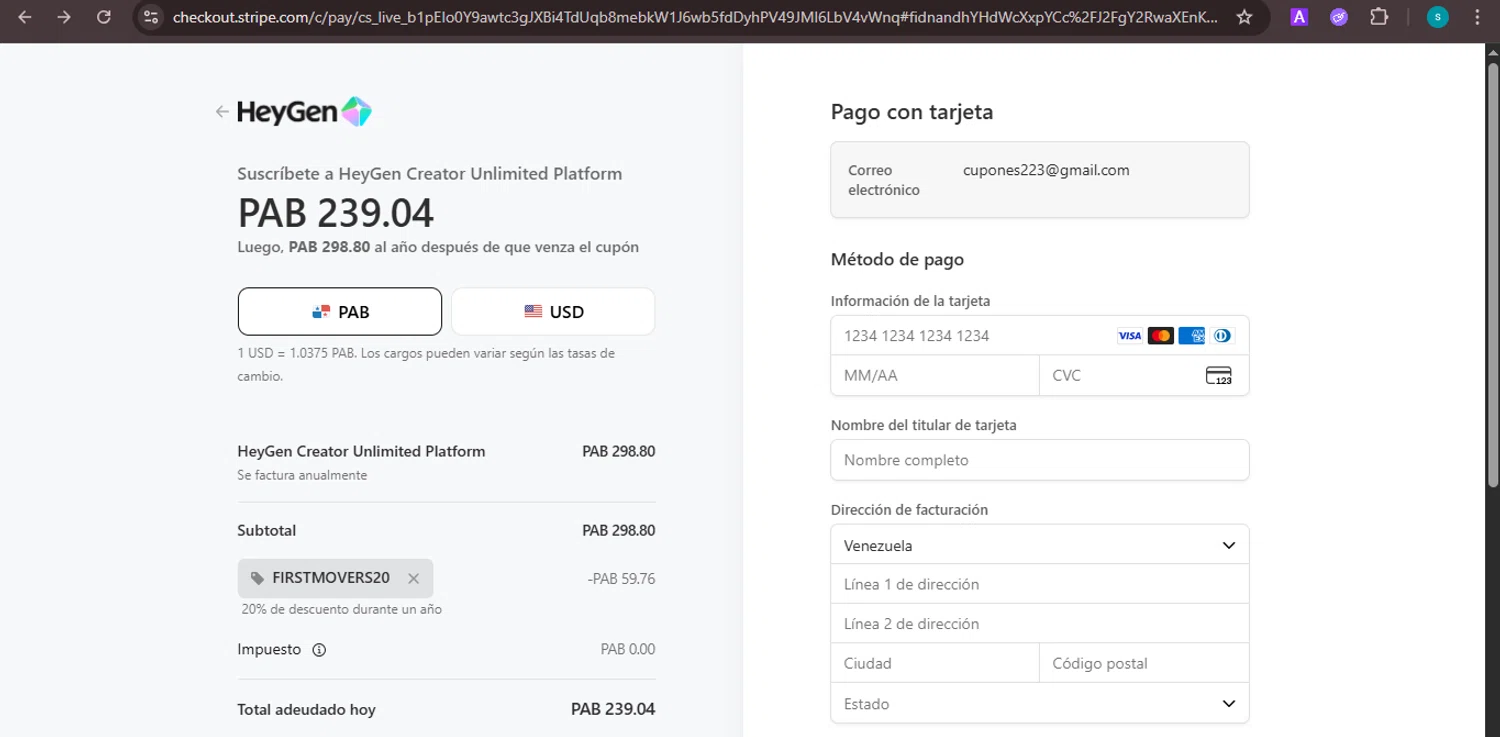Click the Código postal field
Viewport: 1500px width, 737px height.
pyautogui.click(x=1145, y=663)
